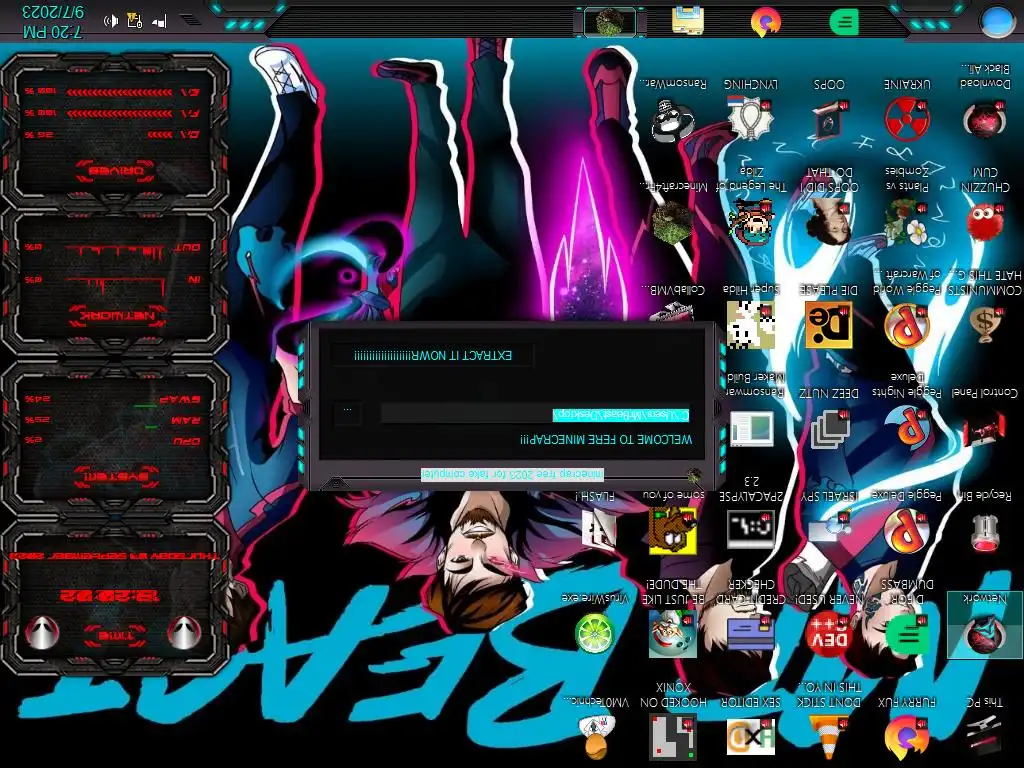Viewport: 1024px width, 768px height.
Task: Focus the extraction path input field
Action: click(x=536, y=414)
